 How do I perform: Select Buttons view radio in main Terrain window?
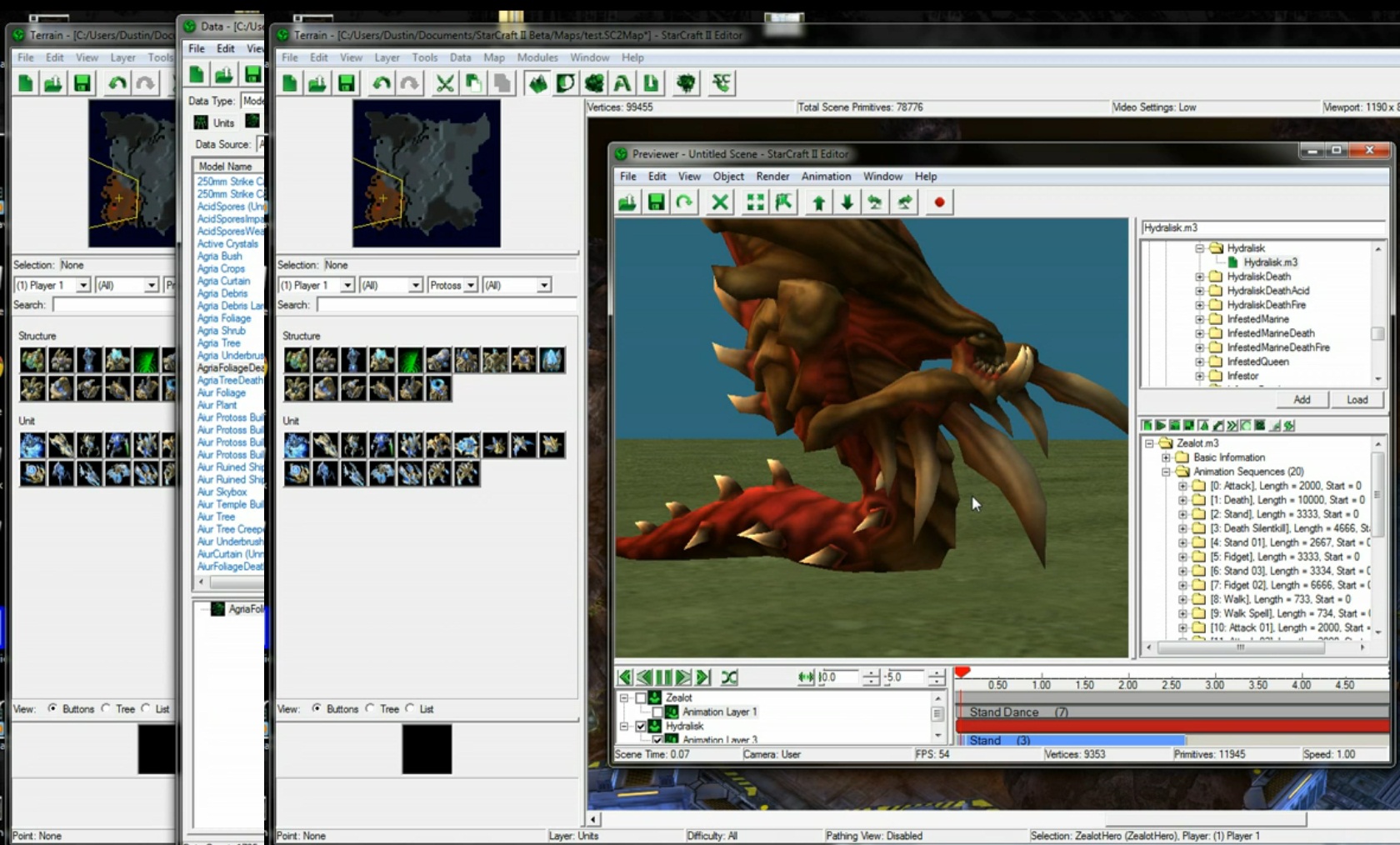[317, 708]
